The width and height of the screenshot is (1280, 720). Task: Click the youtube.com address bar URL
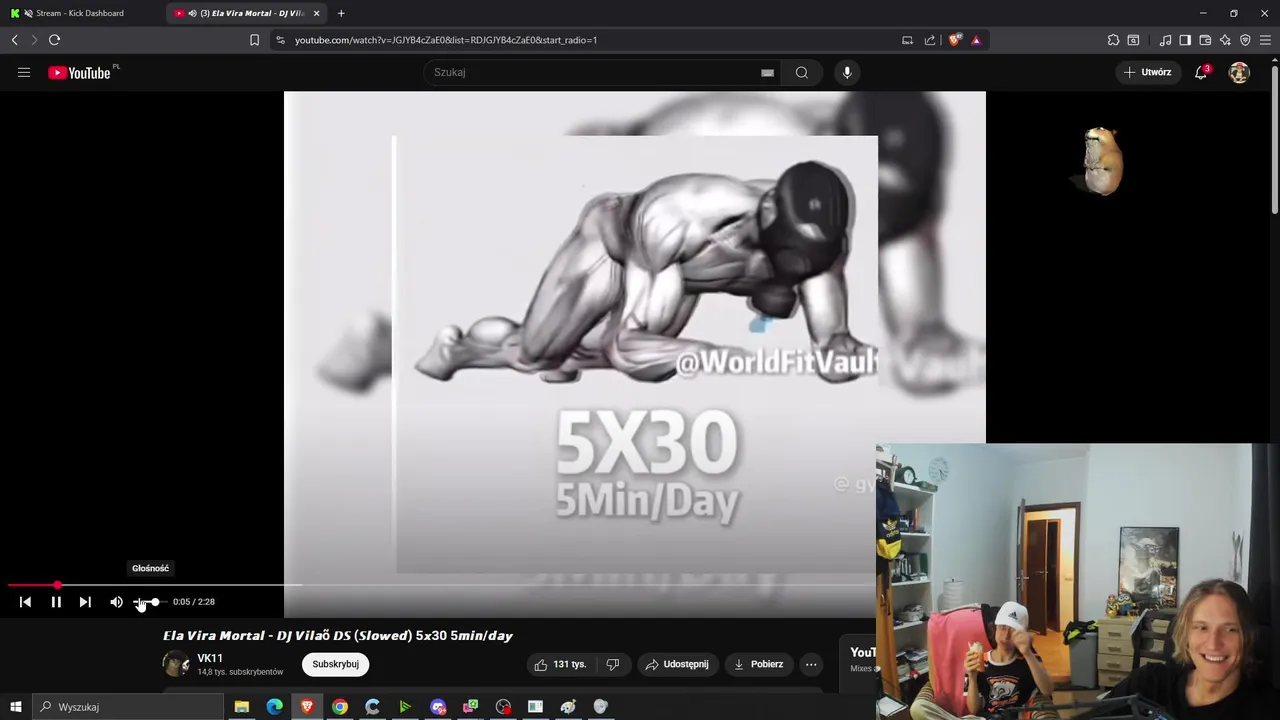(x=446, y=40)
